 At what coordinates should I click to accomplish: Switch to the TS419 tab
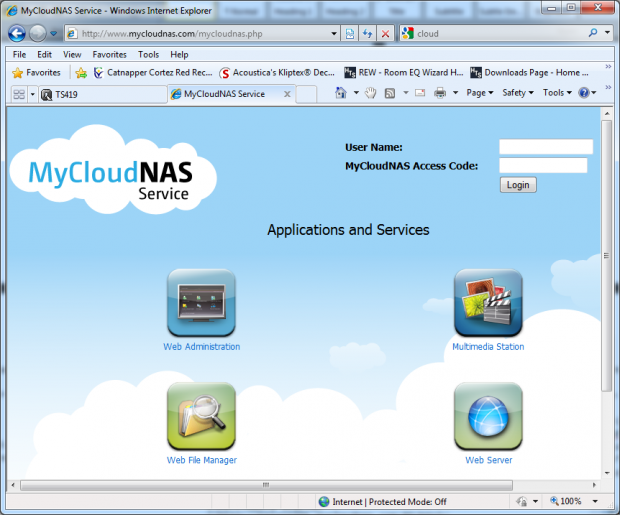(103, 95)
